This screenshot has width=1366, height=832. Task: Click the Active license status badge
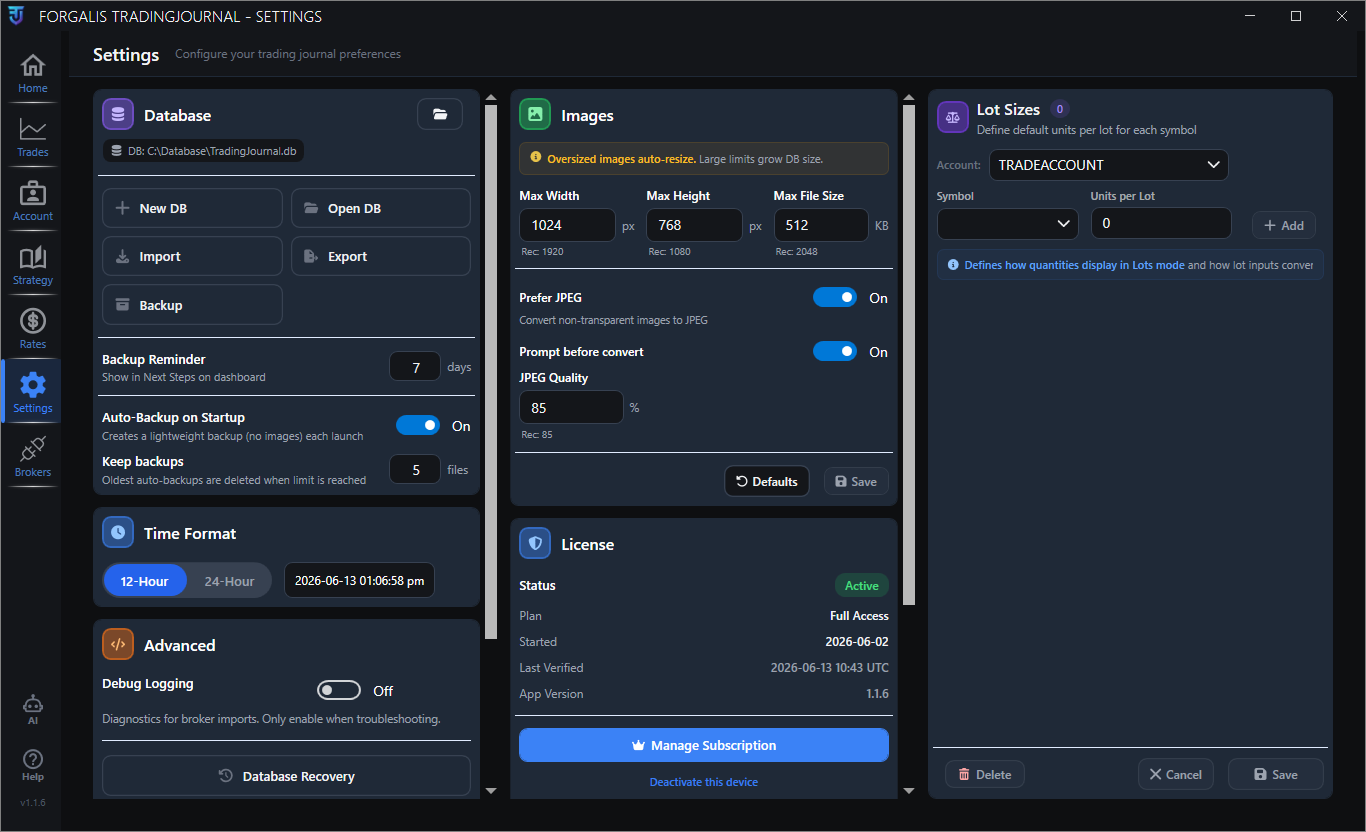coord(862,586)
